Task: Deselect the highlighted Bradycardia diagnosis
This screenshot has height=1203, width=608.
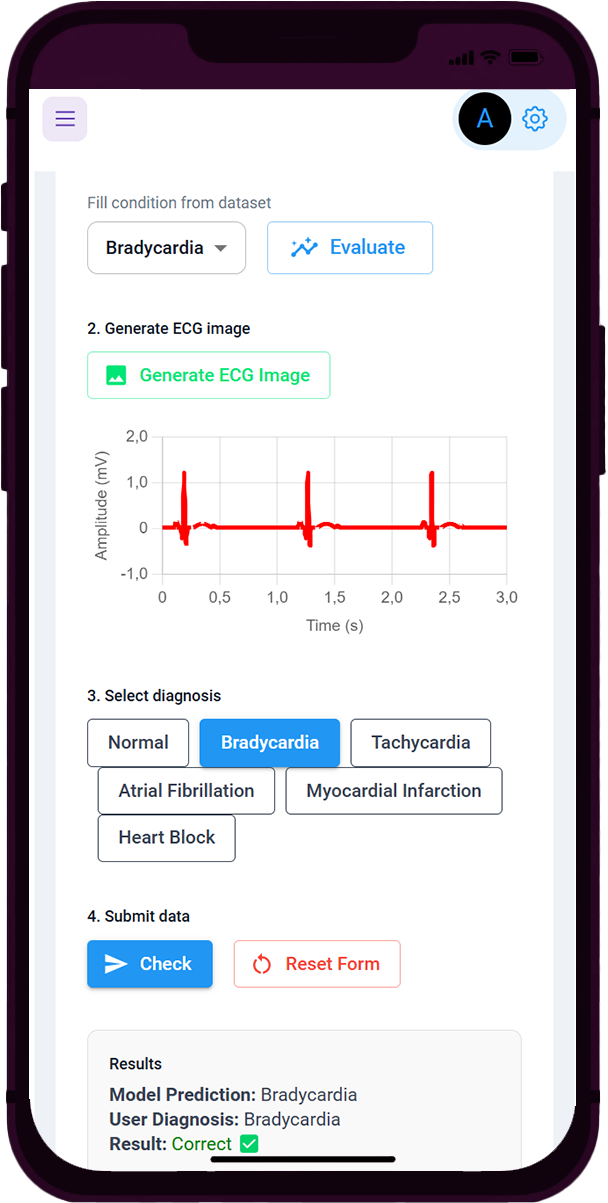Action: coord(270,743)
